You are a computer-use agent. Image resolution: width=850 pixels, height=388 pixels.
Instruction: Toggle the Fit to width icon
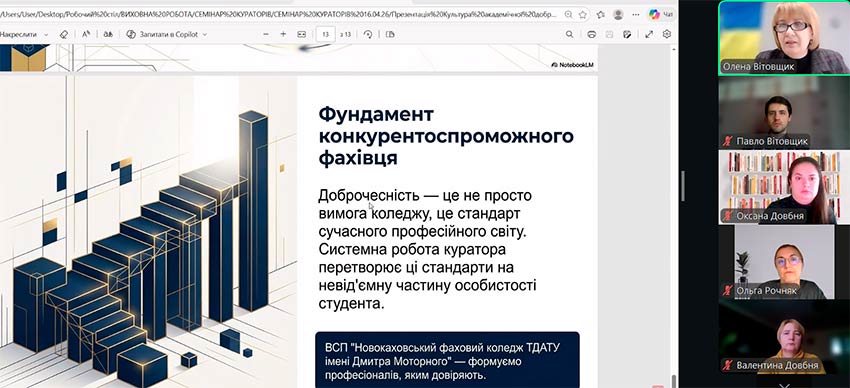point(301,34)
